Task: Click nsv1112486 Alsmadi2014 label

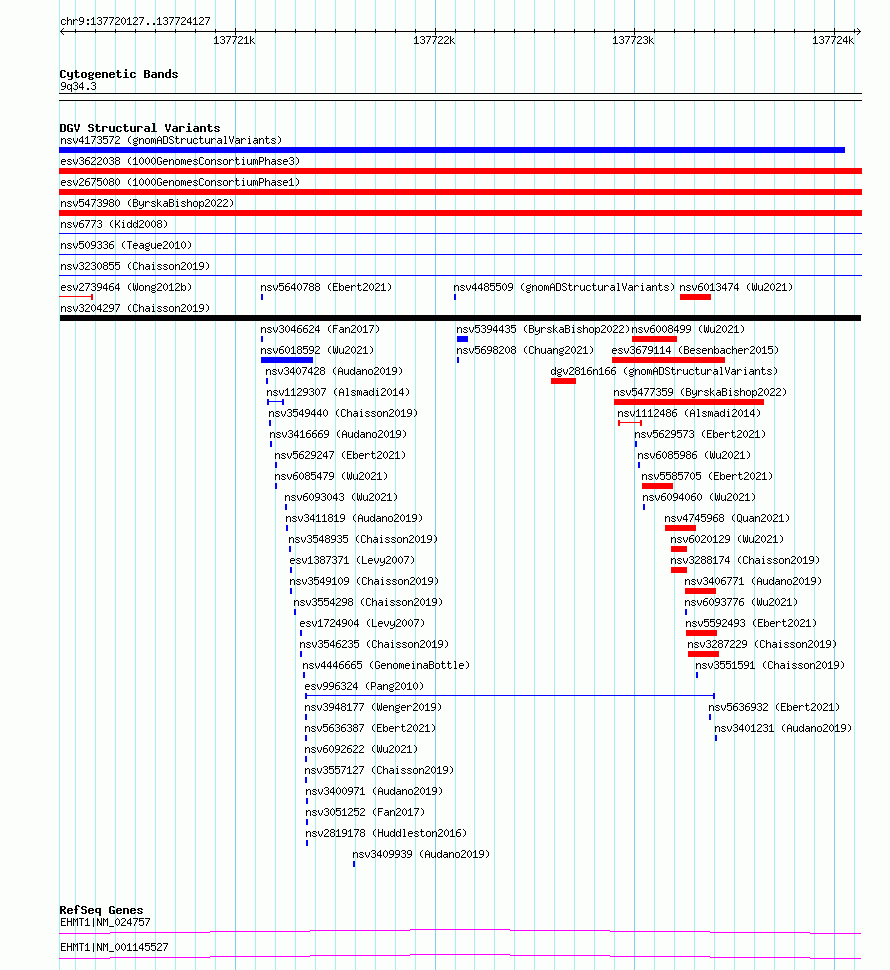Action: point(689,414)
